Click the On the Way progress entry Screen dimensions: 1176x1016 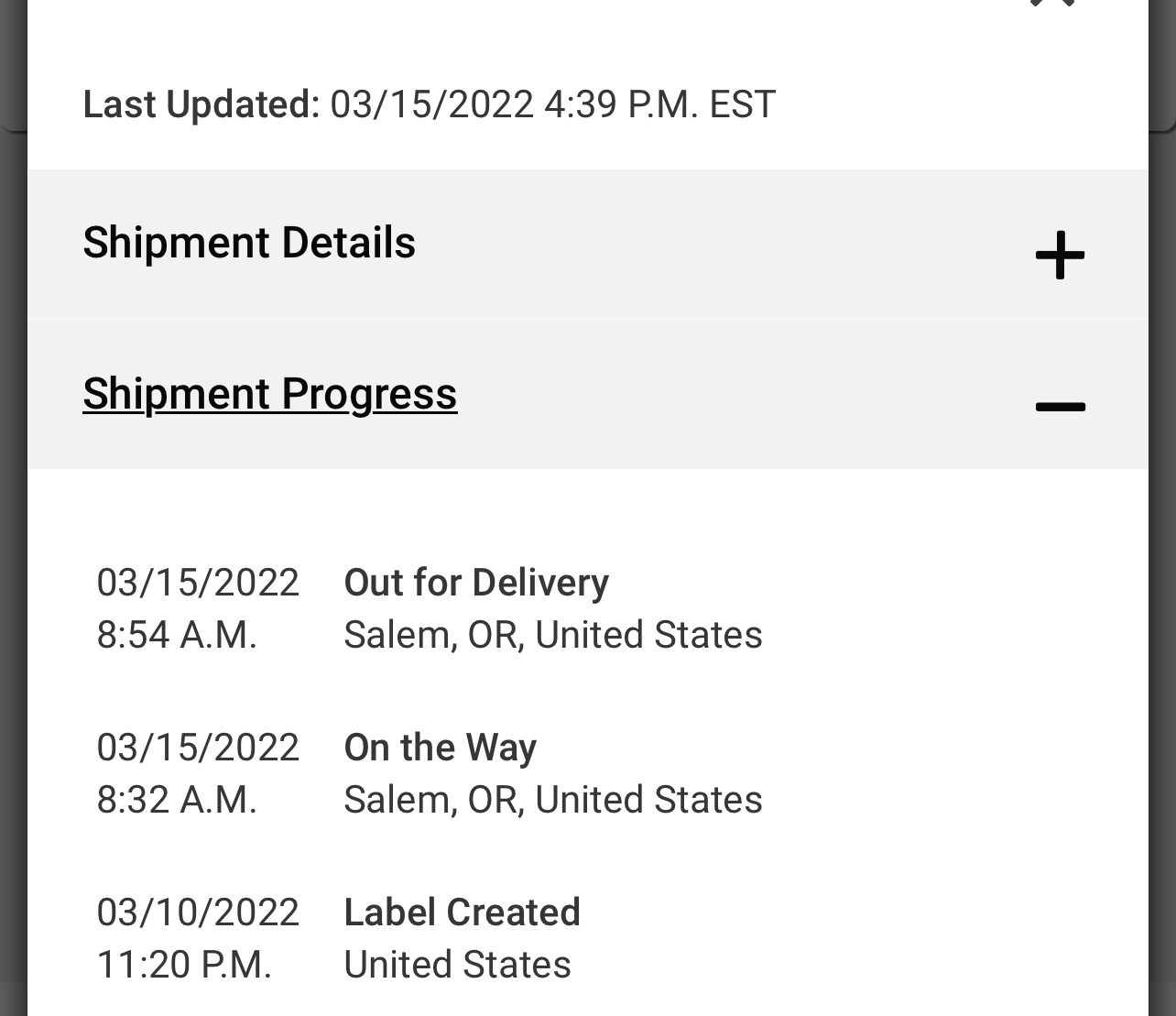pos(441,748)
